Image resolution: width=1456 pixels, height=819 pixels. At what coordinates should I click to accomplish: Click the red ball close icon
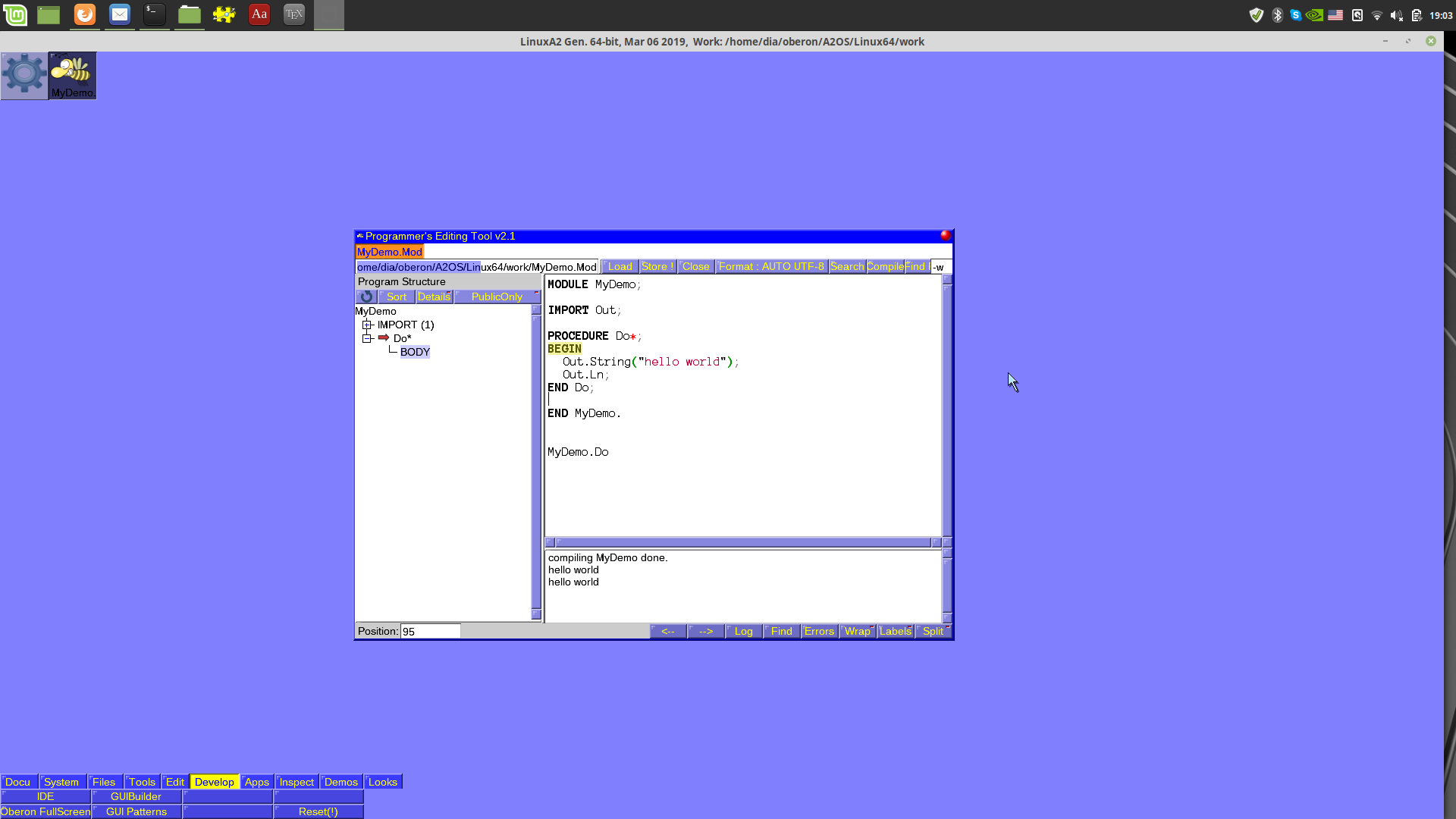(x=945, y=235)
